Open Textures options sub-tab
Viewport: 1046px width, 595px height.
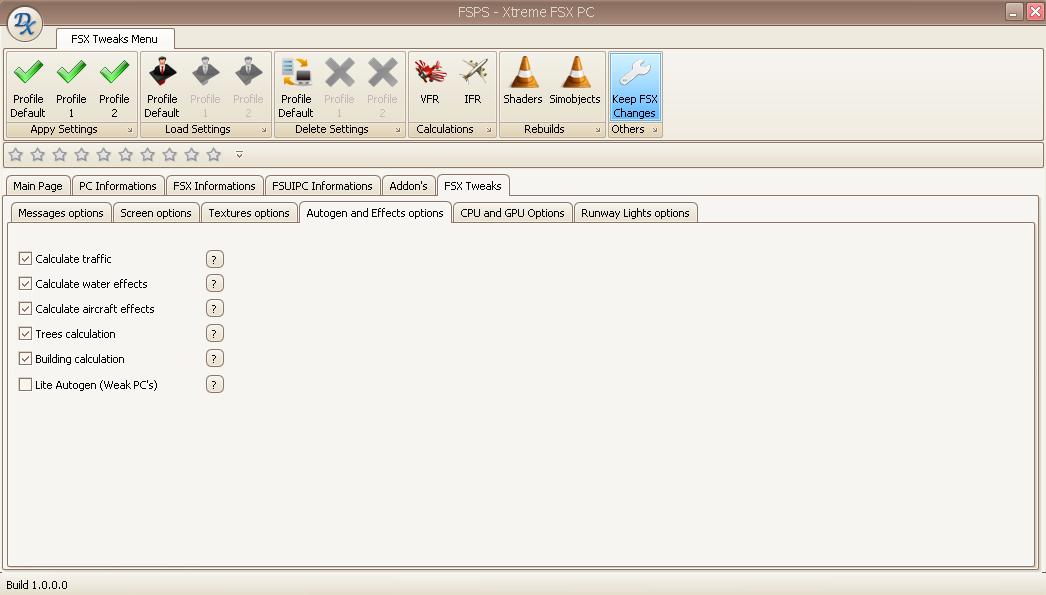click(x=249, y=213)
